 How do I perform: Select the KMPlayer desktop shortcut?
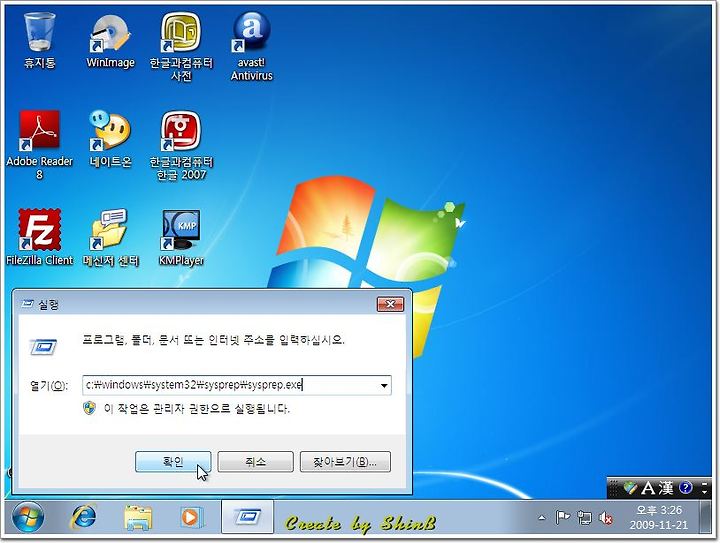click(x=181, y=237)
